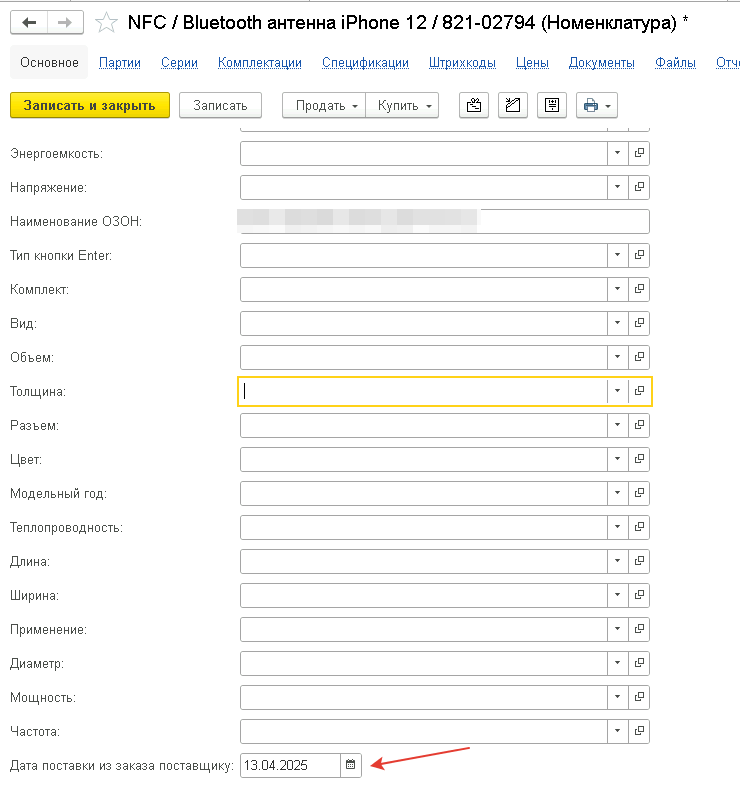Focus the Наименование ОЗОН text field

coord(445,221)
